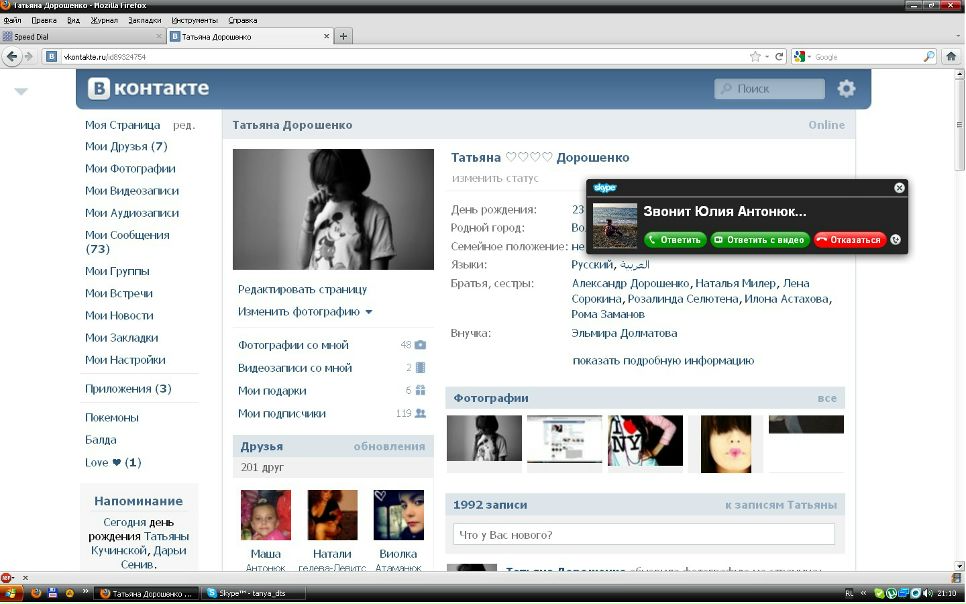Image resolution: width=966 pixels, height=604 pixels.
Task: Open the Закладки menu
Action: point(144,20)
